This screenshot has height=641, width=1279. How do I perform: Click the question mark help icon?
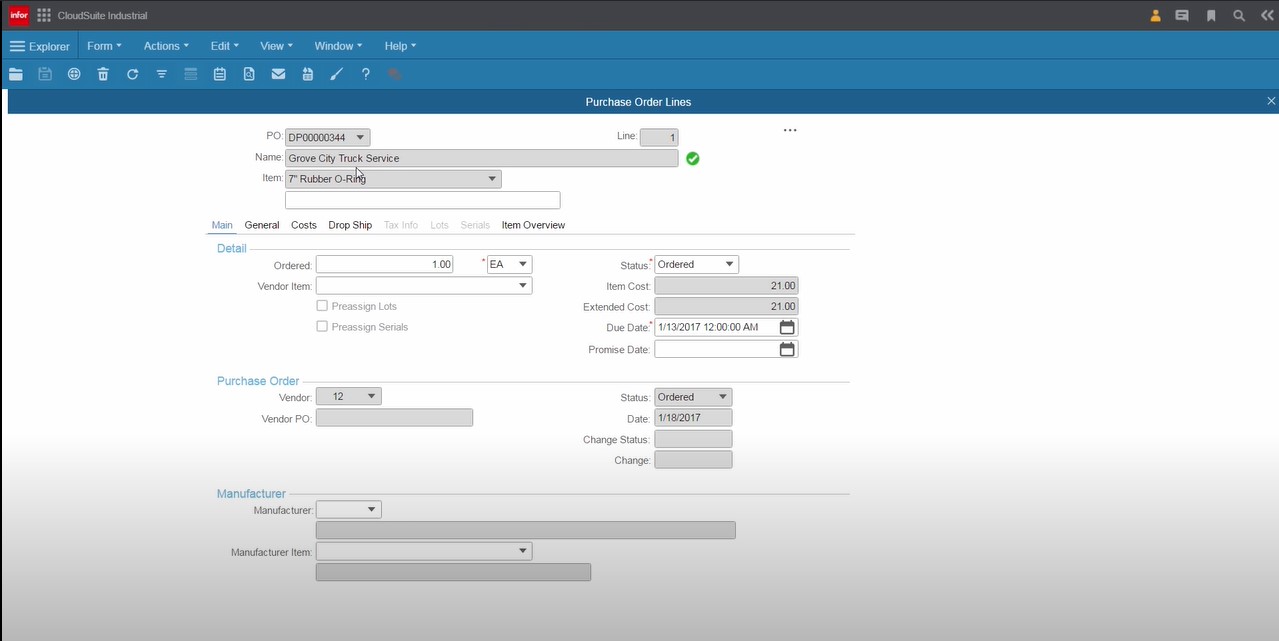coord(366,74)
